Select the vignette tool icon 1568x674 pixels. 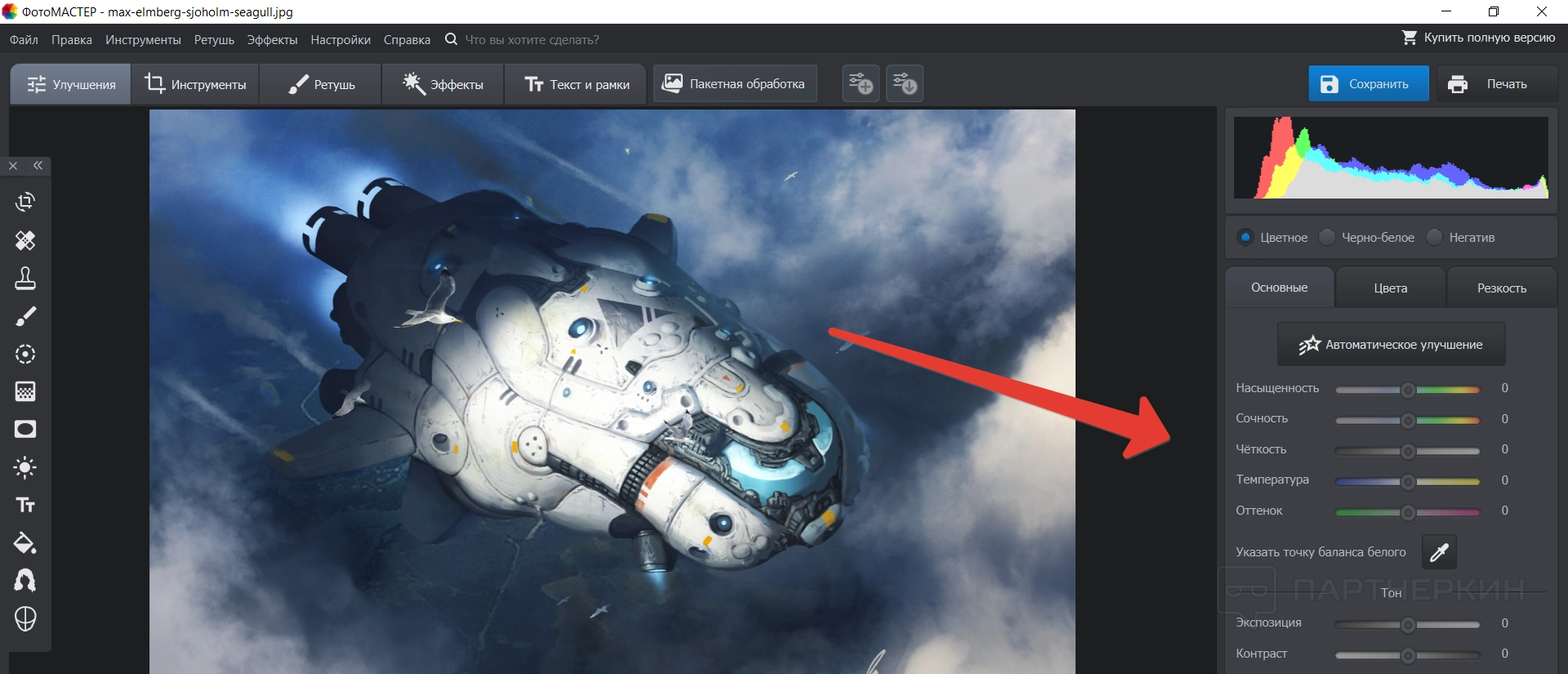click(x=25, y=430)
